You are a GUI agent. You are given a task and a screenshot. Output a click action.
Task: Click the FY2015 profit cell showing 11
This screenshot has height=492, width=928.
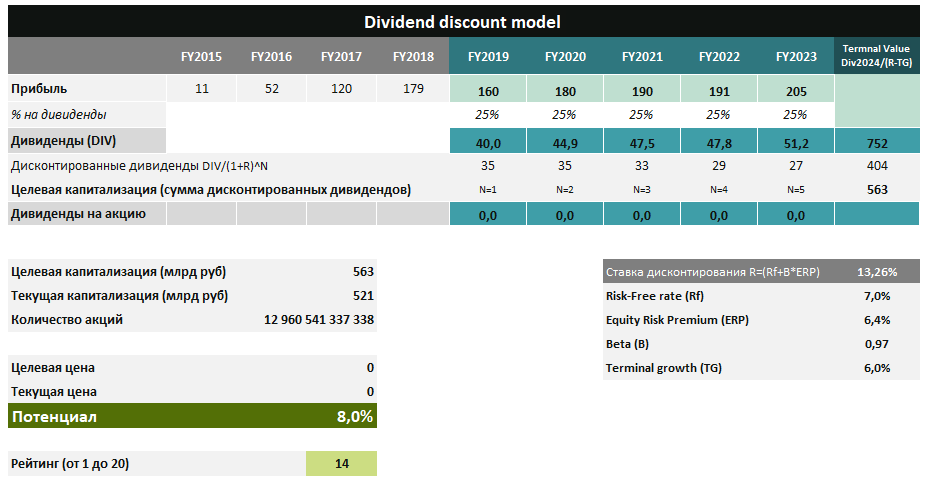[x=202, y=89]
